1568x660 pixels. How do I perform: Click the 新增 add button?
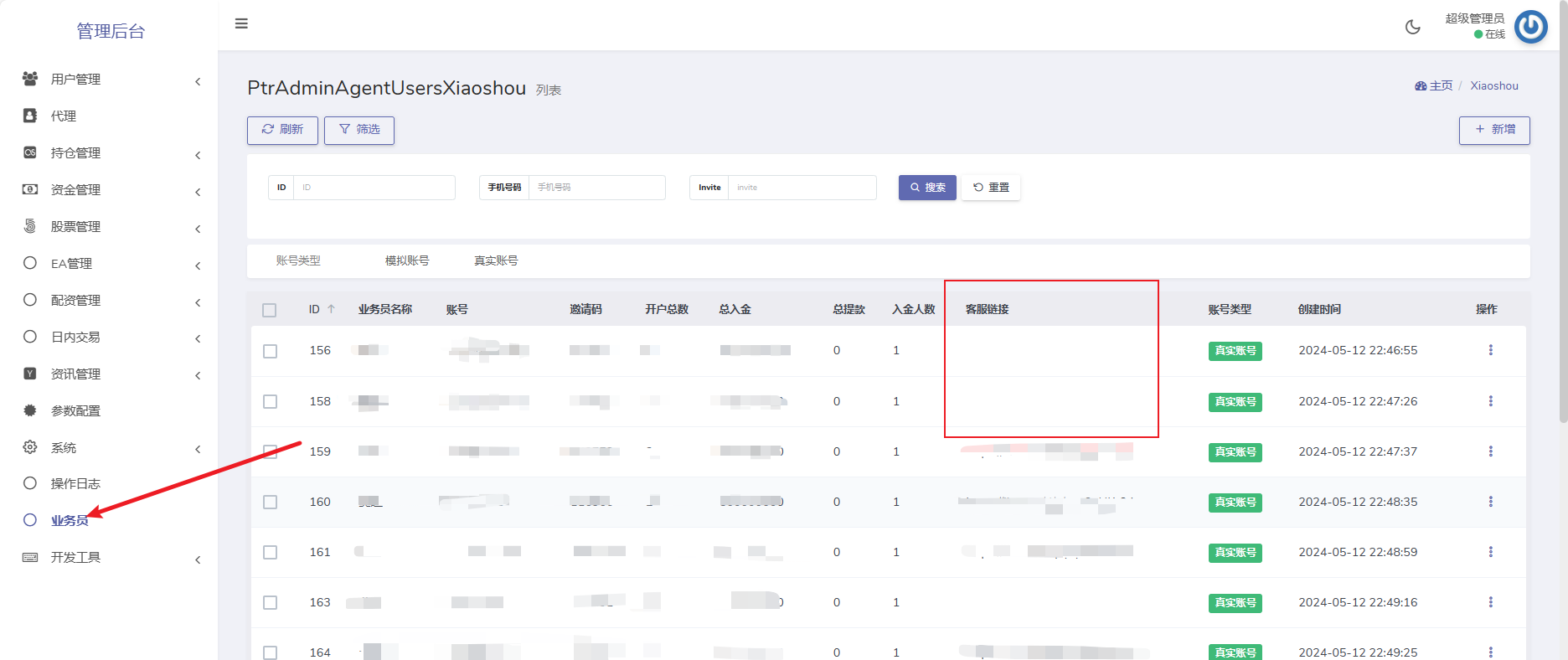pos(1494,130)
